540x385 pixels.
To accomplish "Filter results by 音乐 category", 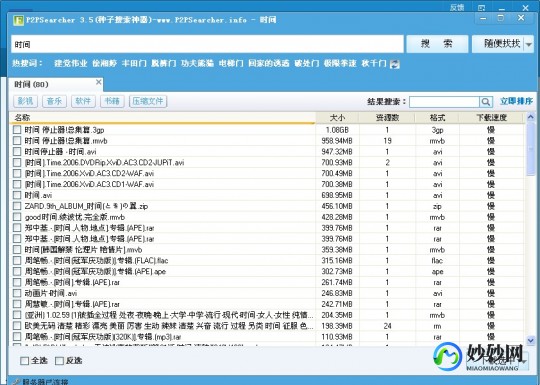I will pos(54,101).
